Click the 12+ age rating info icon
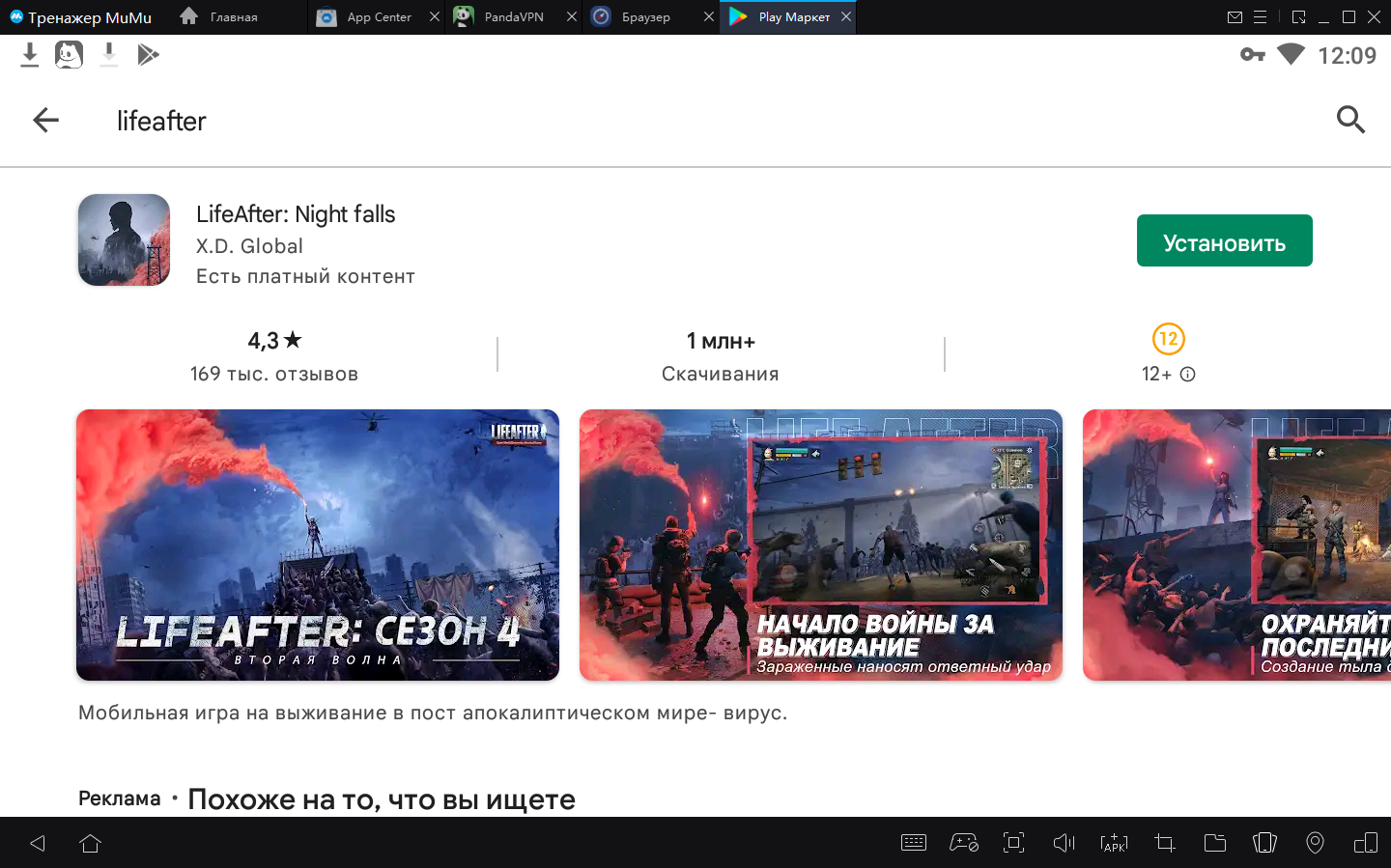Viewport: 1391px width, 868px height. 1188,375
